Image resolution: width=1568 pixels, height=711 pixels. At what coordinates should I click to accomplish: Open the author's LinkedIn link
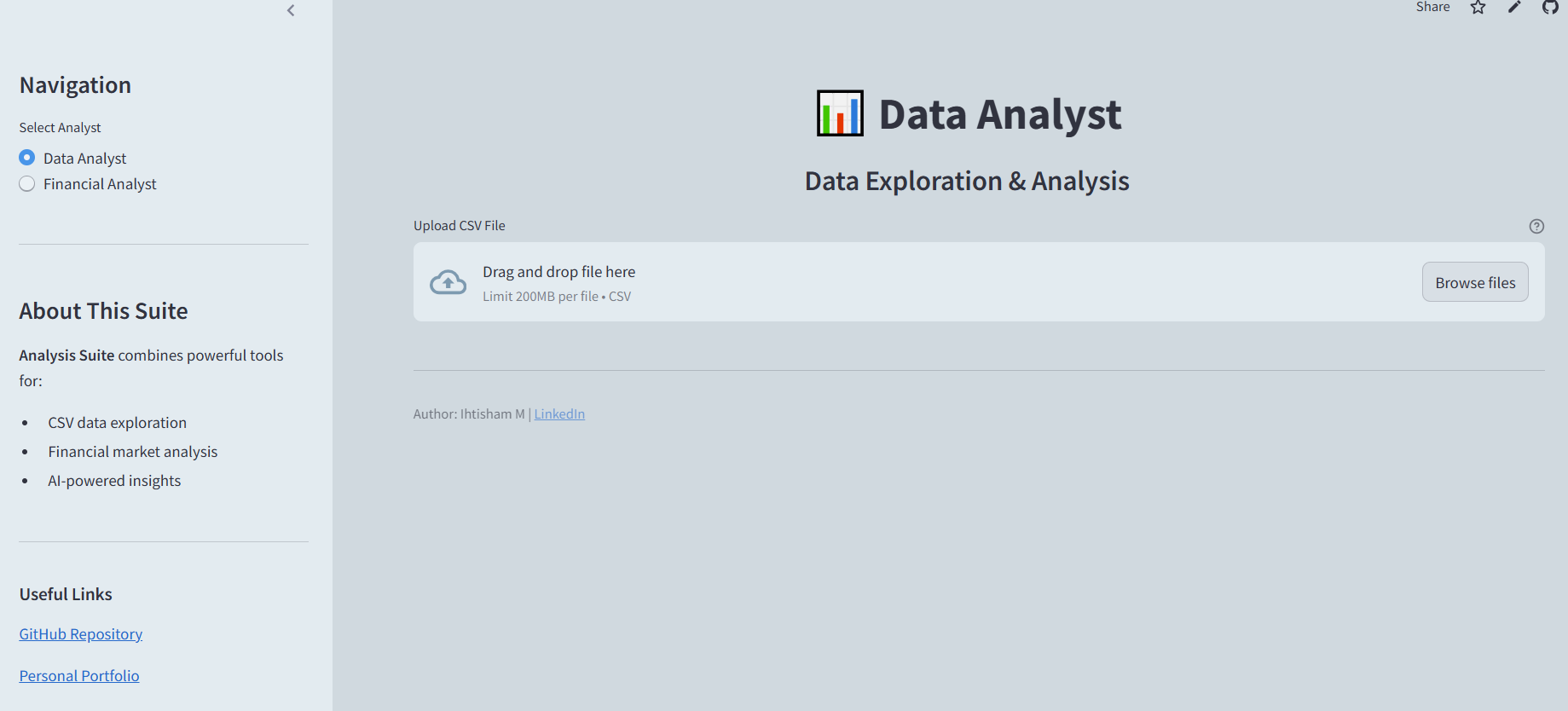pyautogui.click(x=559, y=414)
